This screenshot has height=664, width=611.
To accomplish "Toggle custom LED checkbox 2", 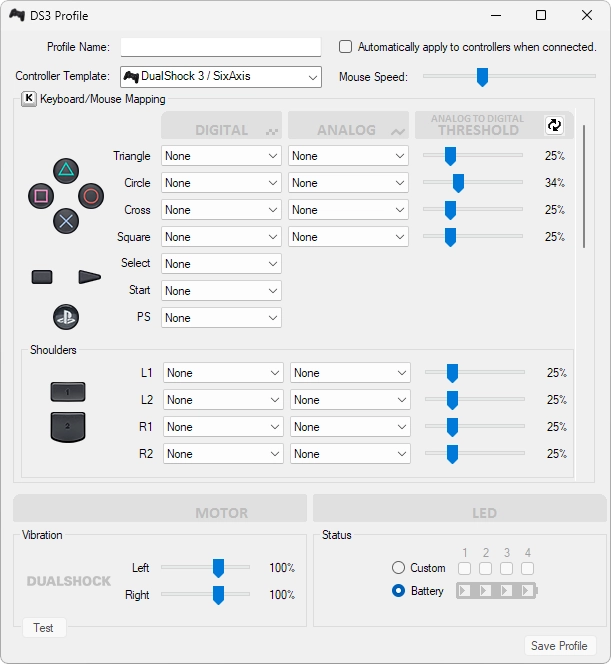I will [486, 568].
